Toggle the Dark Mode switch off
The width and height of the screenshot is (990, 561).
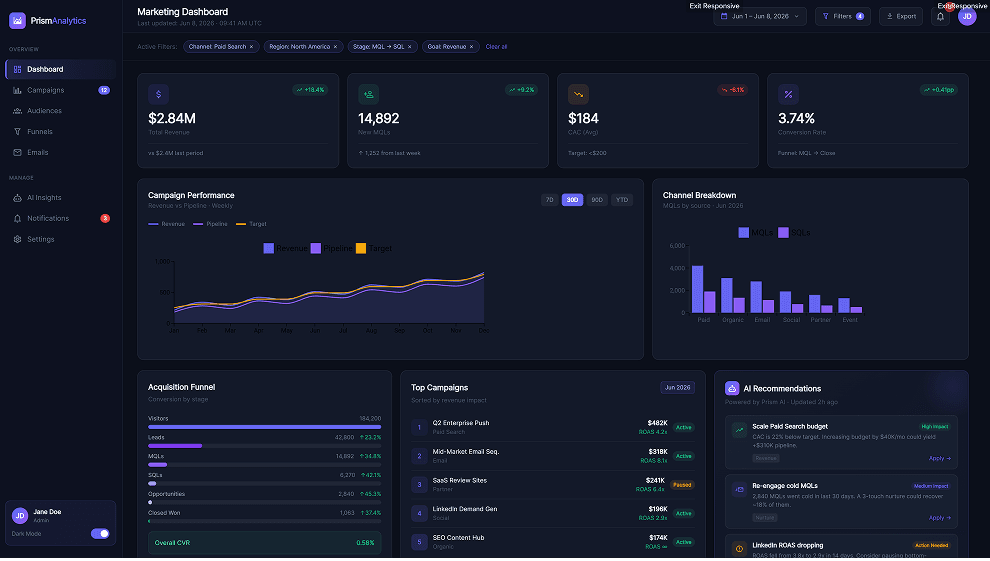100,534
